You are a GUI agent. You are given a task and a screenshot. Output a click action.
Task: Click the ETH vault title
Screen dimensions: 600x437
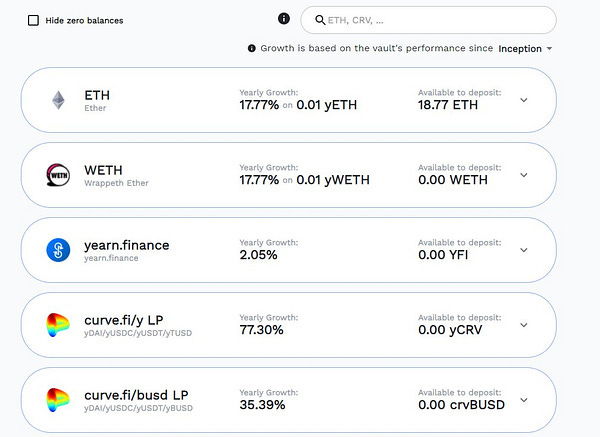(97, 95)
